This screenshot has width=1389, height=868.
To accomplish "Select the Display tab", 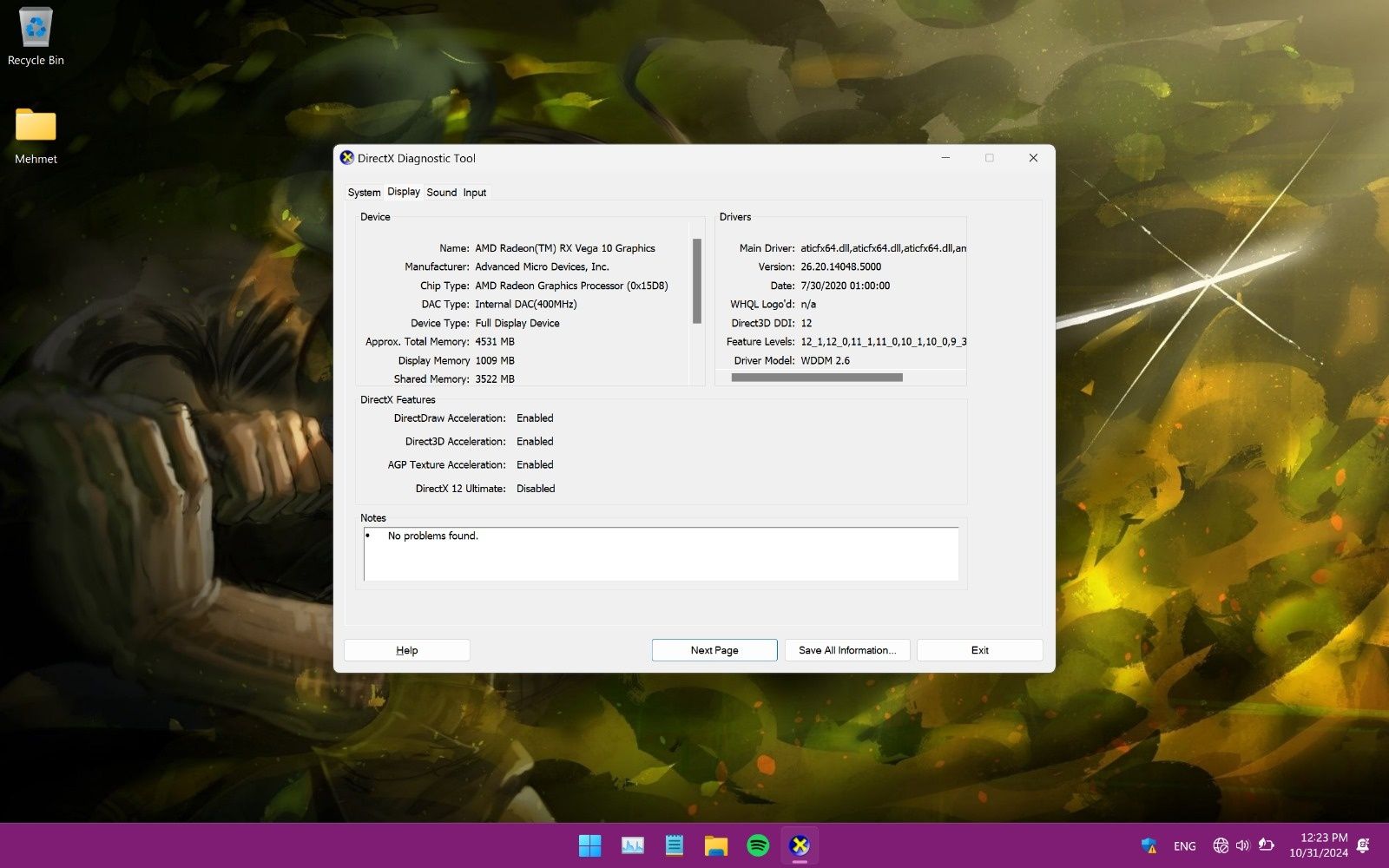I will coord(404,192).
